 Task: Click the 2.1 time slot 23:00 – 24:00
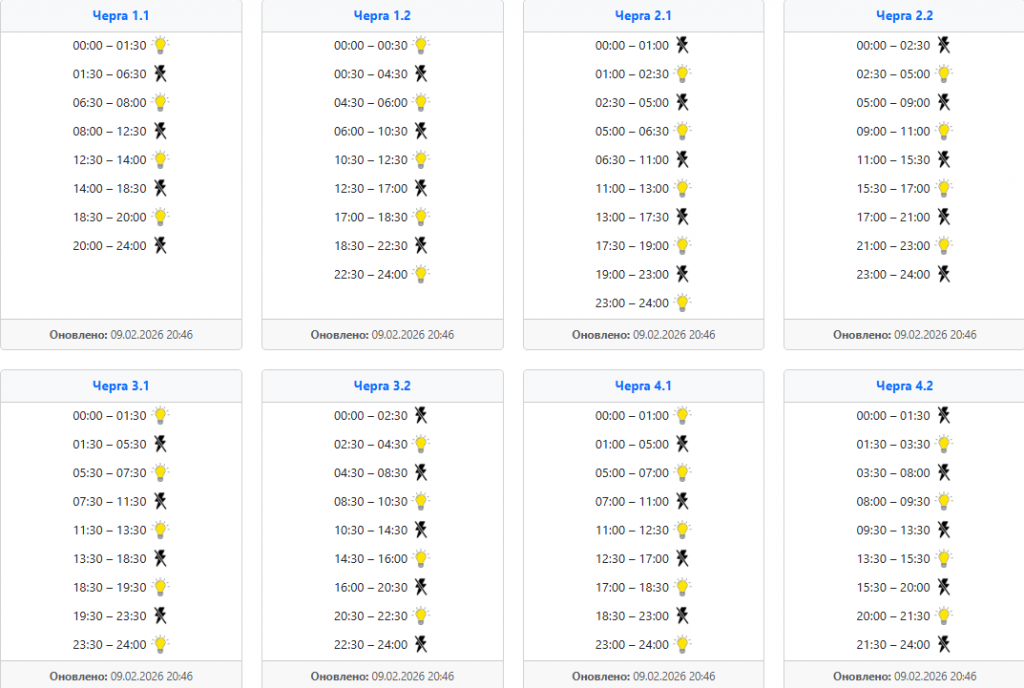632,303
